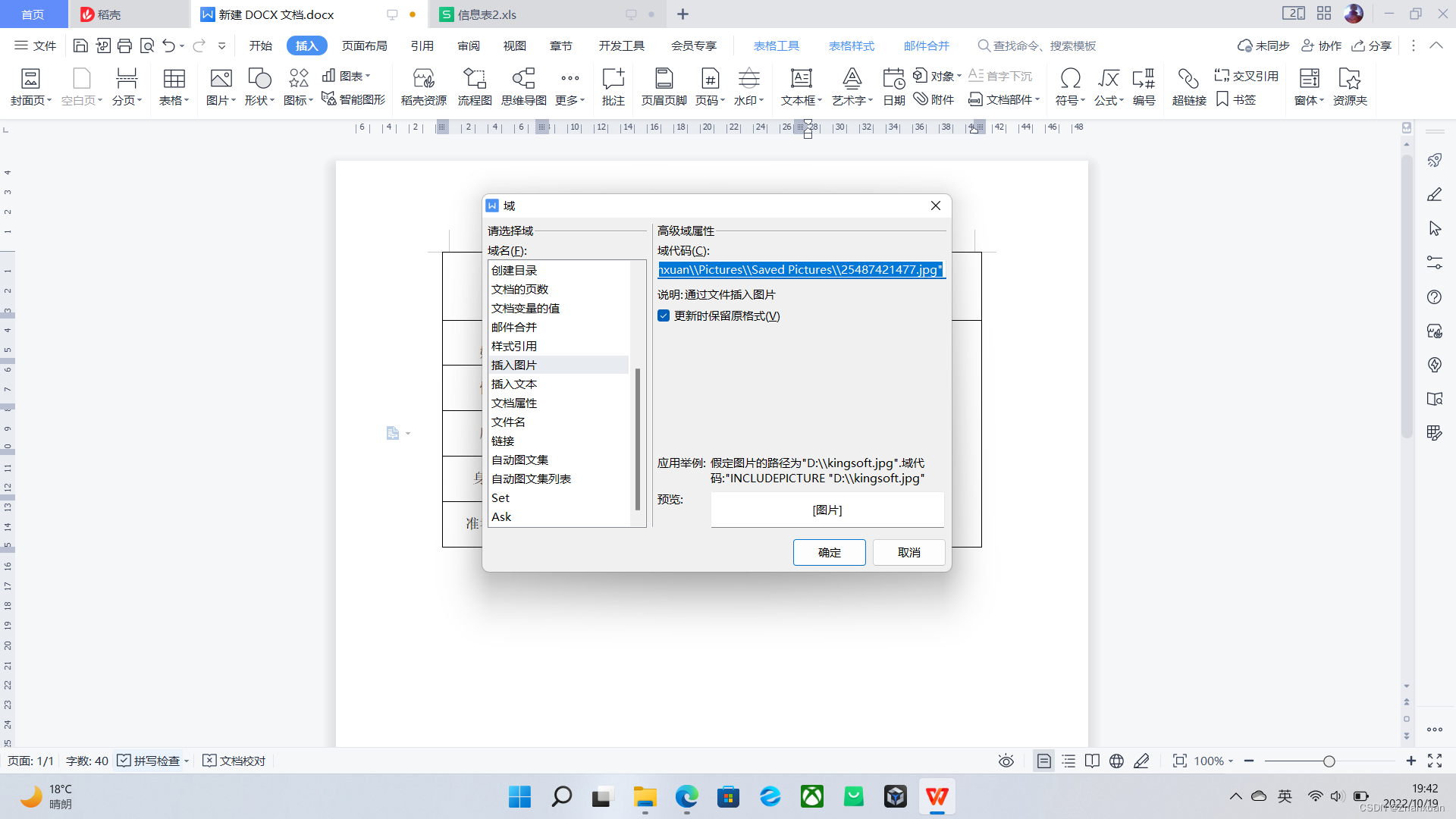Switch to 信息表2.xls document tab
The width and height of the screenshot is (1456, 819).
coord(488,14)
